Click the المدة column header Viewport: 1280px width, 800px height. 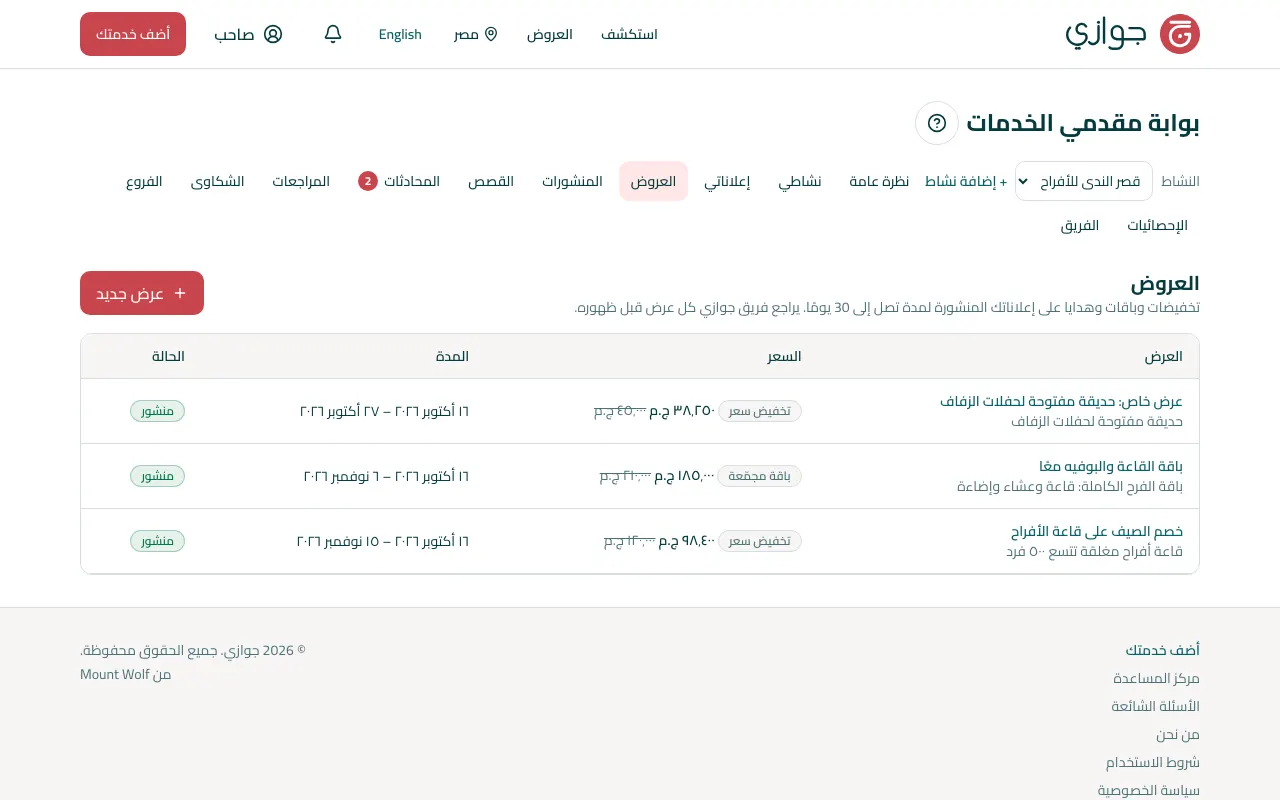point(452,356)
